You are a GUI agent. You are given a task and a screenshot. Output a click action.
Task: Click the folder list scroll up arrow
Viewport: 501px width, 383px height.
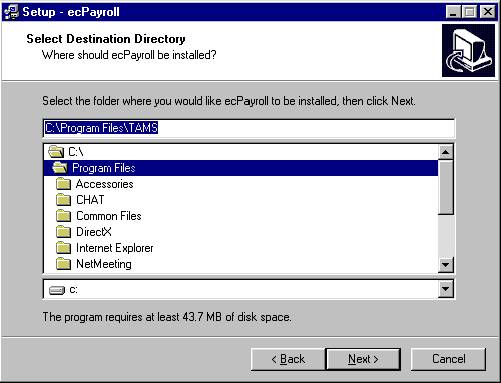coord(446,152)
